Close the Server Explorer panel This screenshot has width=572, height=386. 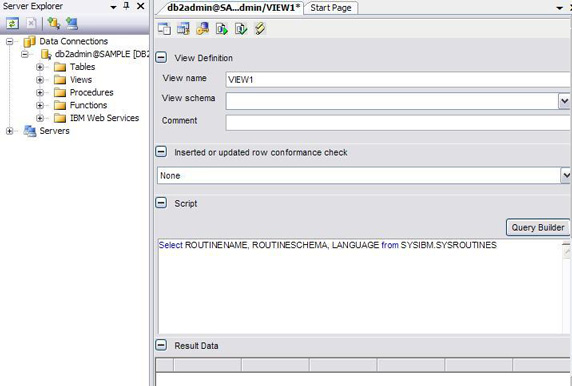tap(140, 6)
